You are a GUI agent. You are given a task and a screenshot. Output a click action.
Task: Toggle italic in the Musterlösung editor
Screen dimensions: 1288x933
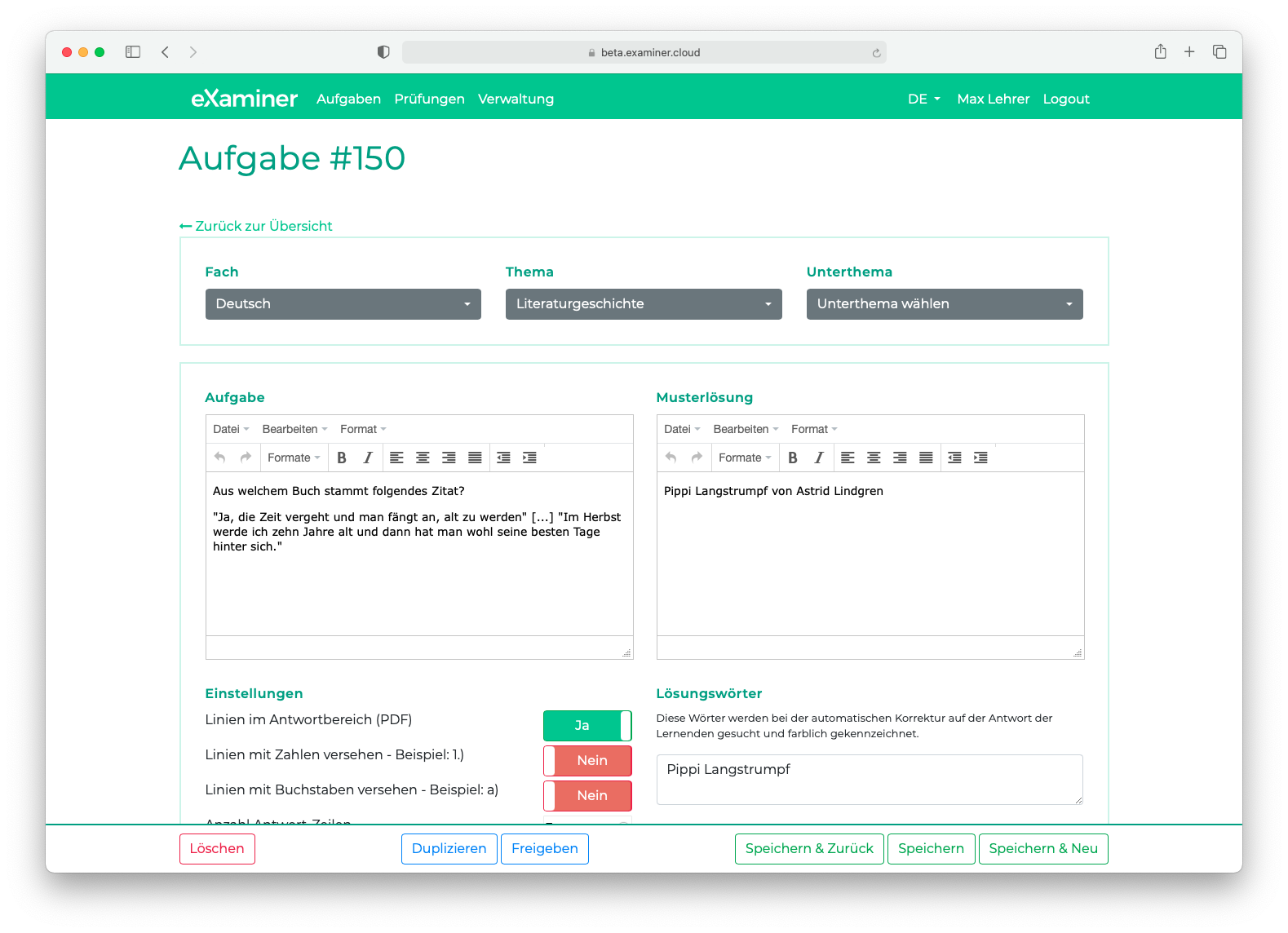[x=819, y=458]
